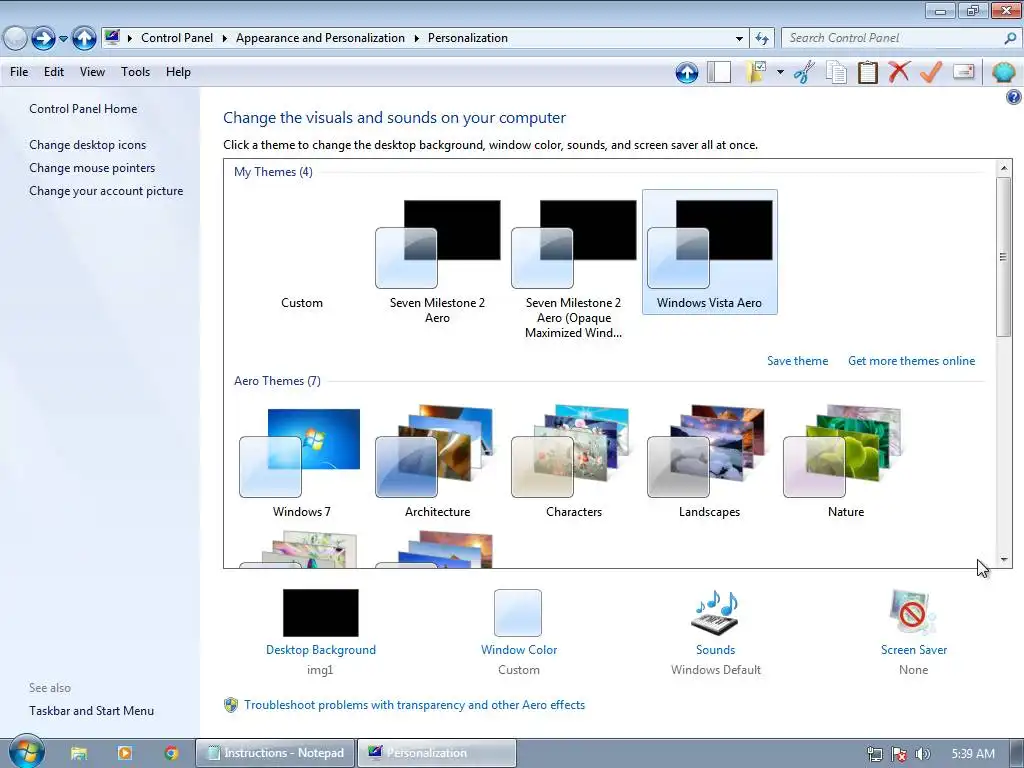Click the Action Center flag tray icon

pos(899,754)
